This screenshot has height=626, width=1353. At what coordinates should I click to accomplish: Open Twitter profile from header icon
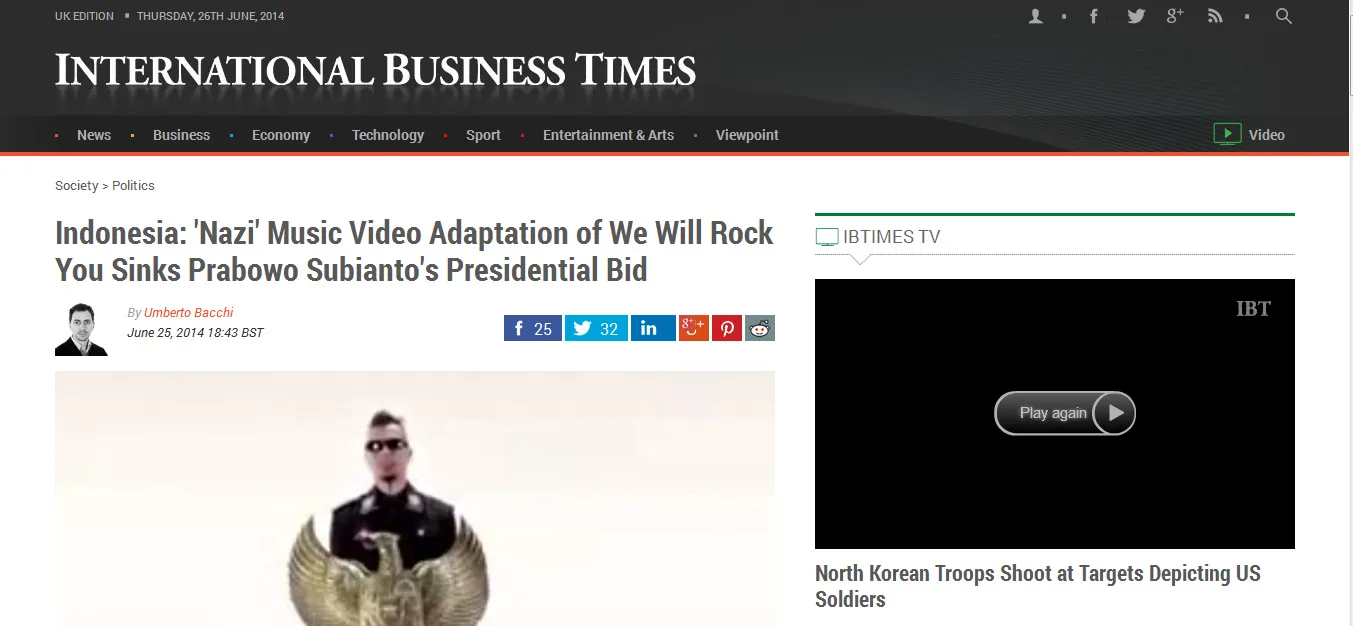(1136, 16)
